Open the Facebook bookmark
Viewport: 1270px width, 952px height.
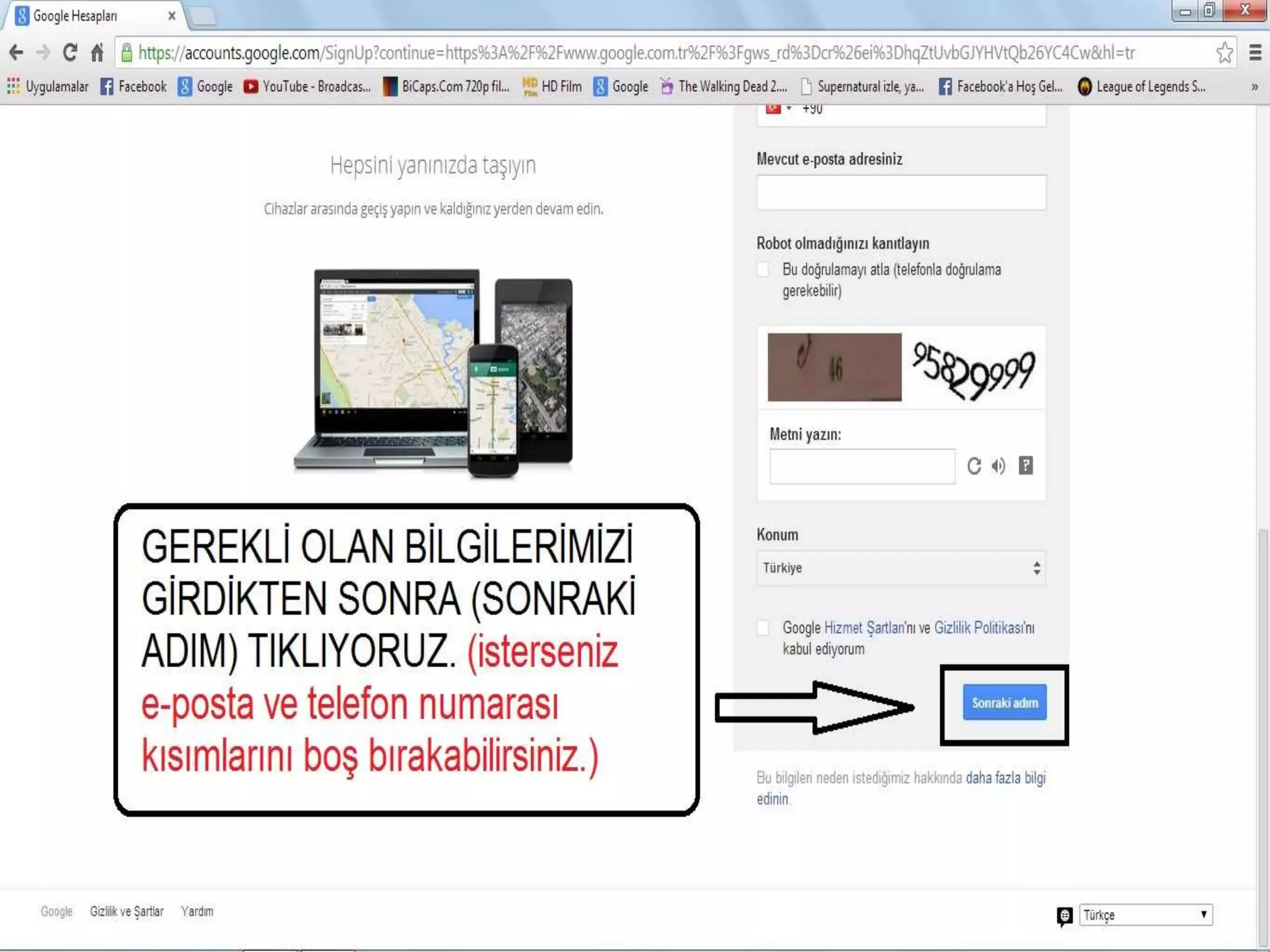point(133,86)
